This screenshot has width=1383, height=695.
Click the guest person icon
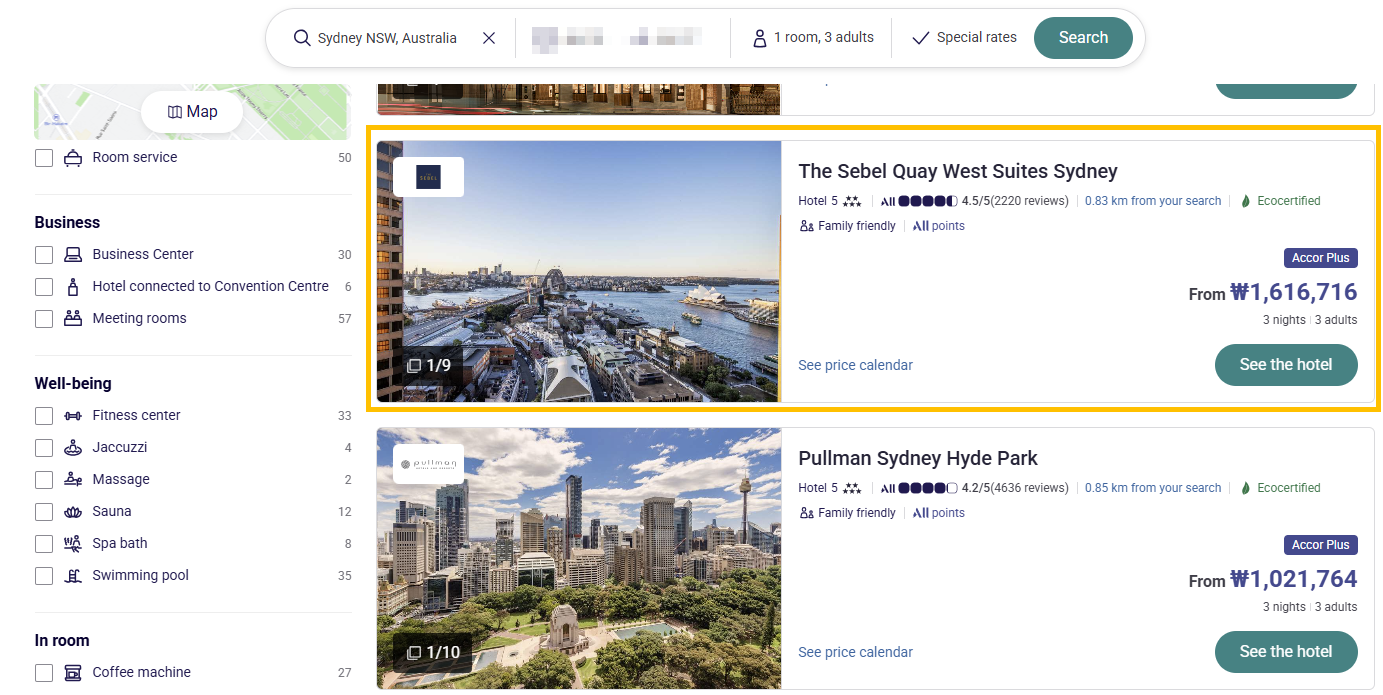(x=760, y=38)
